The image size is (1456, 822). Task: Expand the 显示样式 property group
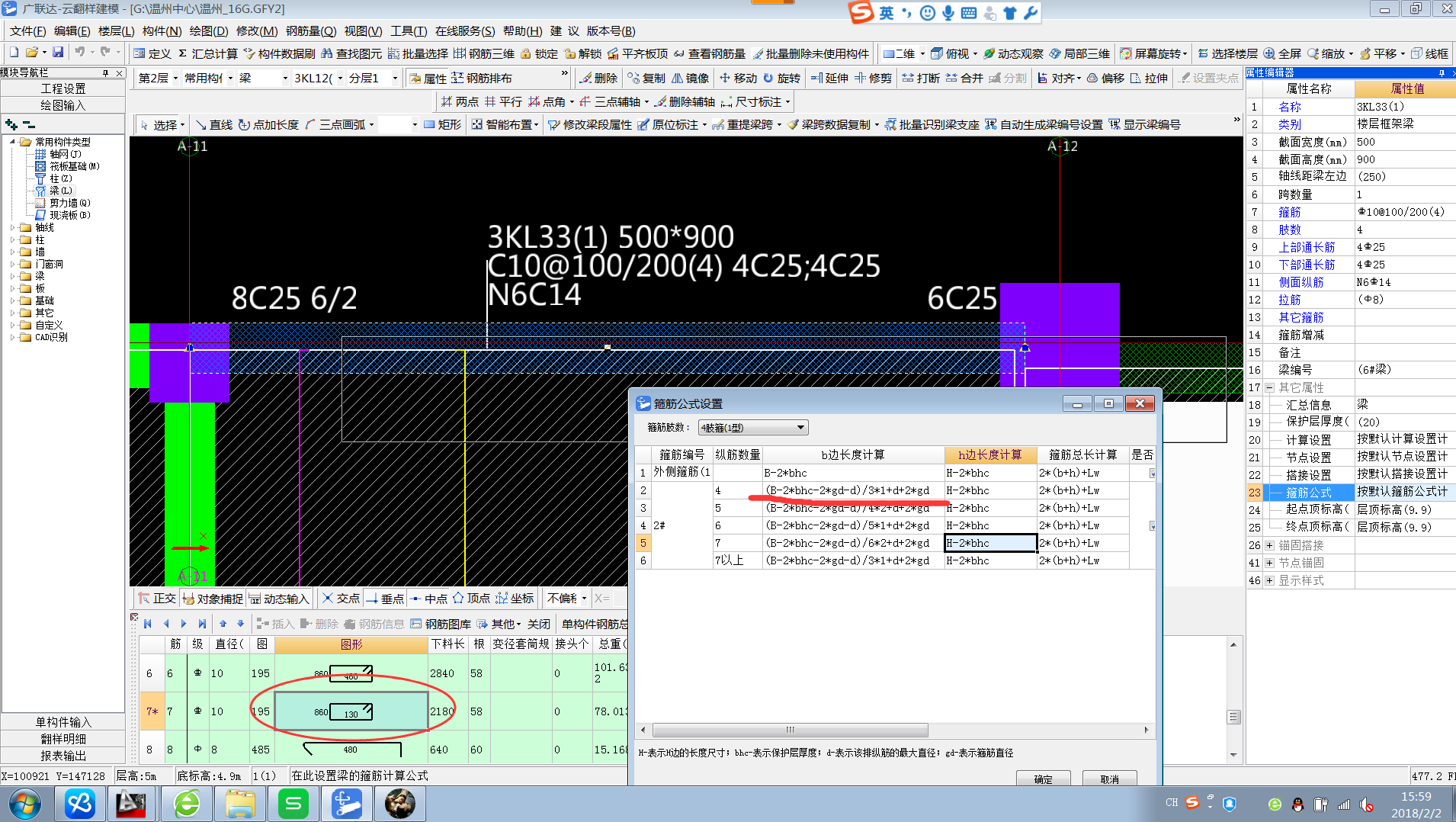pyautogui.click(x=1269, y=580)
